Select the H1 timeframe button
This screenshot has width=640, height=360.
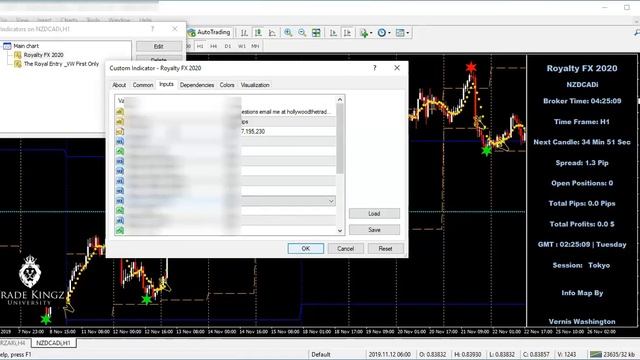pyautogui.click(x=200, y=46)
